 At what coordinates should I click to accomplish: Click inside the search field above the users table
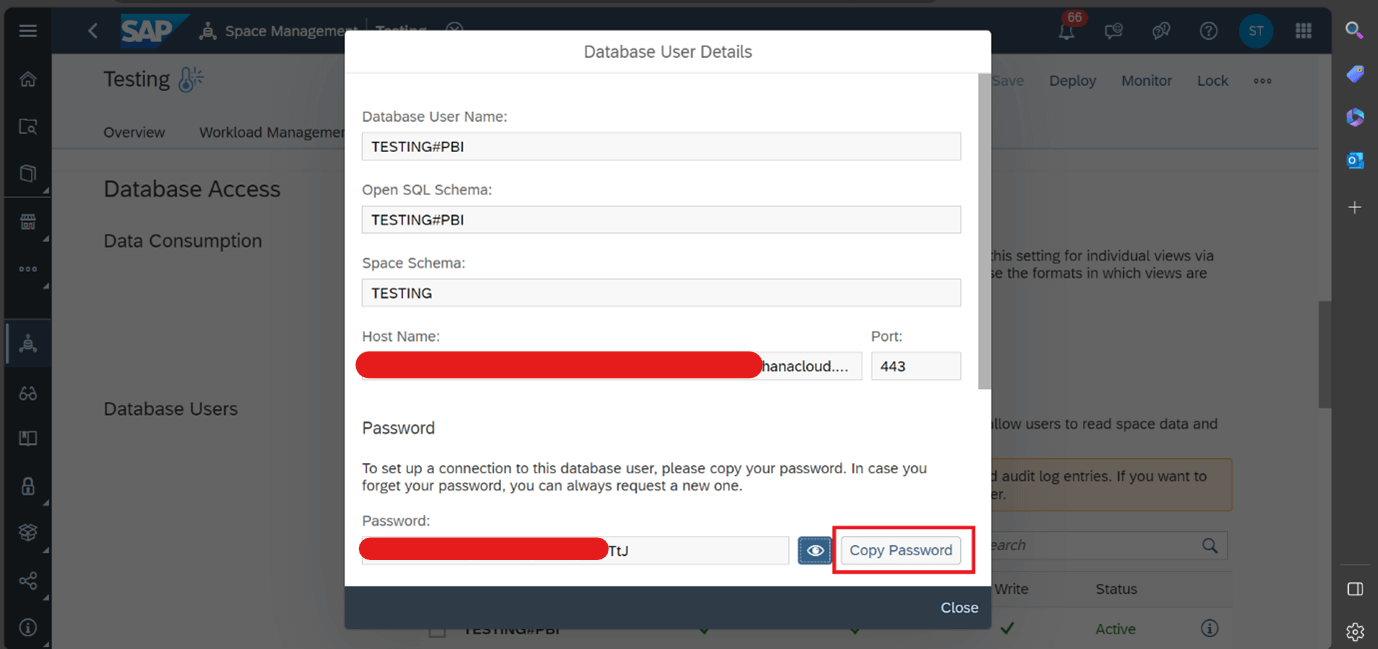click(1100, 545)
